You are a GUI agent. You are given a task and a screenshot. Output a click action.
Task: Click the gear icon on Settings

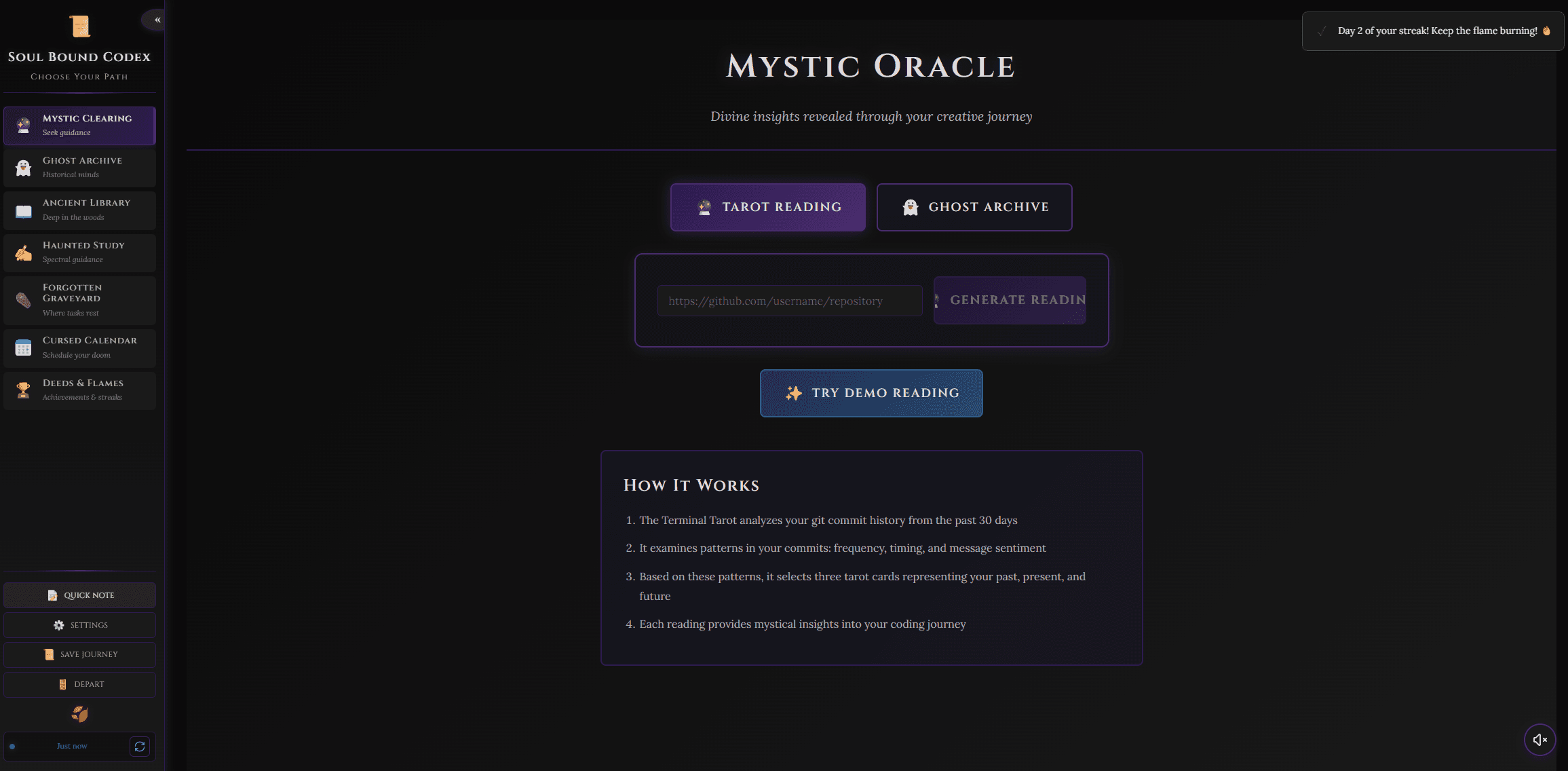(59, 625)
